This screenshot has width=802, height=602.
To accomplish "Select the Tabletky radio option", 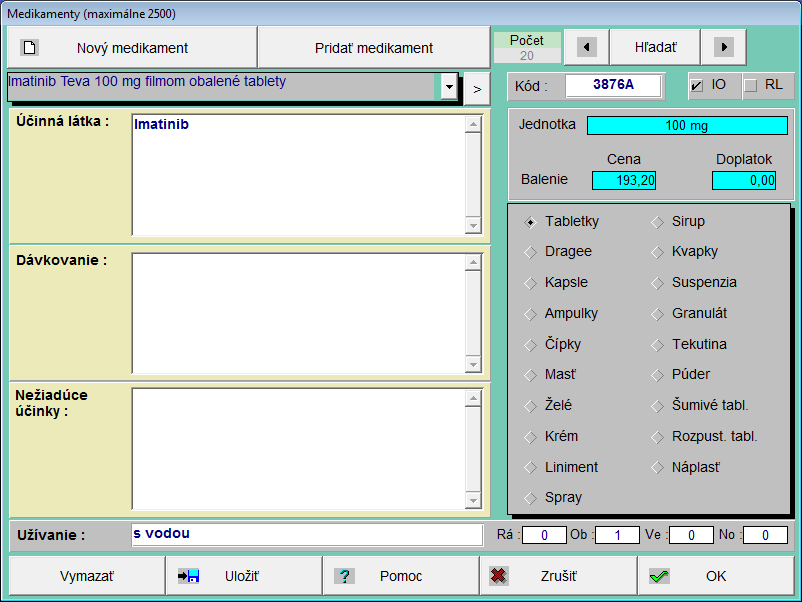I will click(x=530, y=222).
